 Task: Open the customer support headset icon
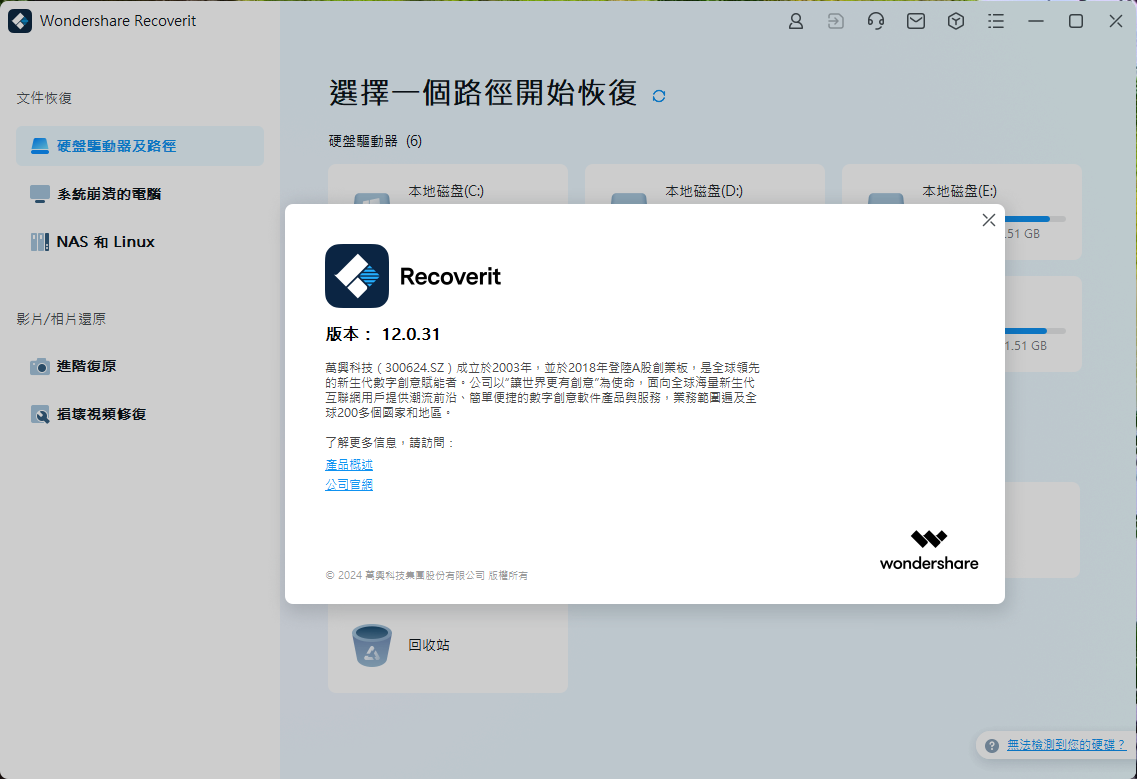click(876, 21)
